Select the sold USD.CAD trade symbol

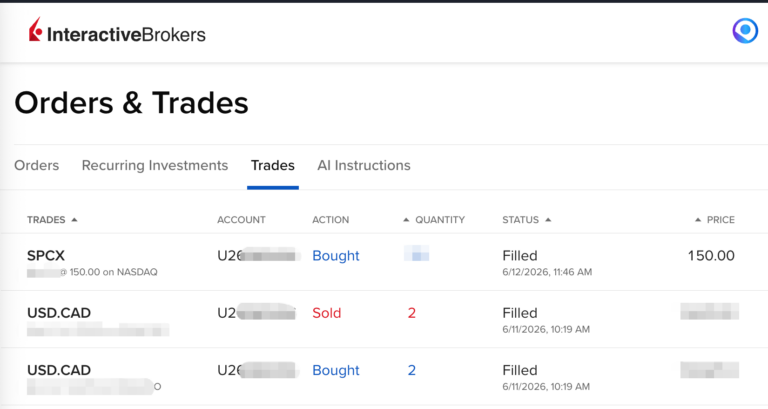(59, 313)
